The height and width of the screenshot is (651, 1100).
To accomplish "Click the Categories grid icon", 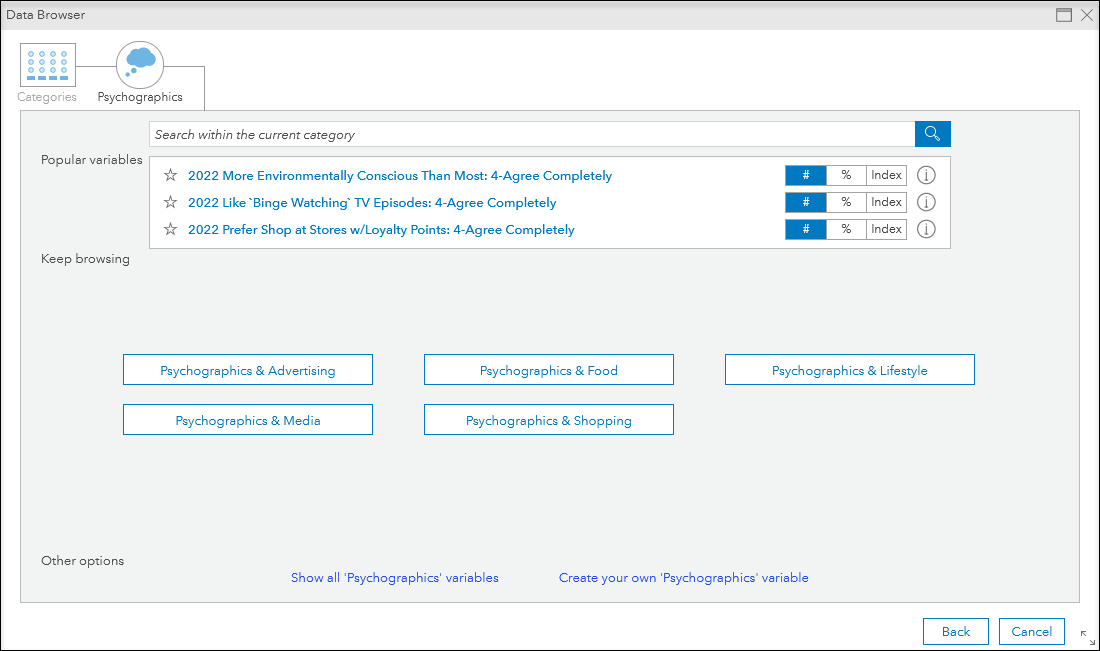I will (47, 62).
